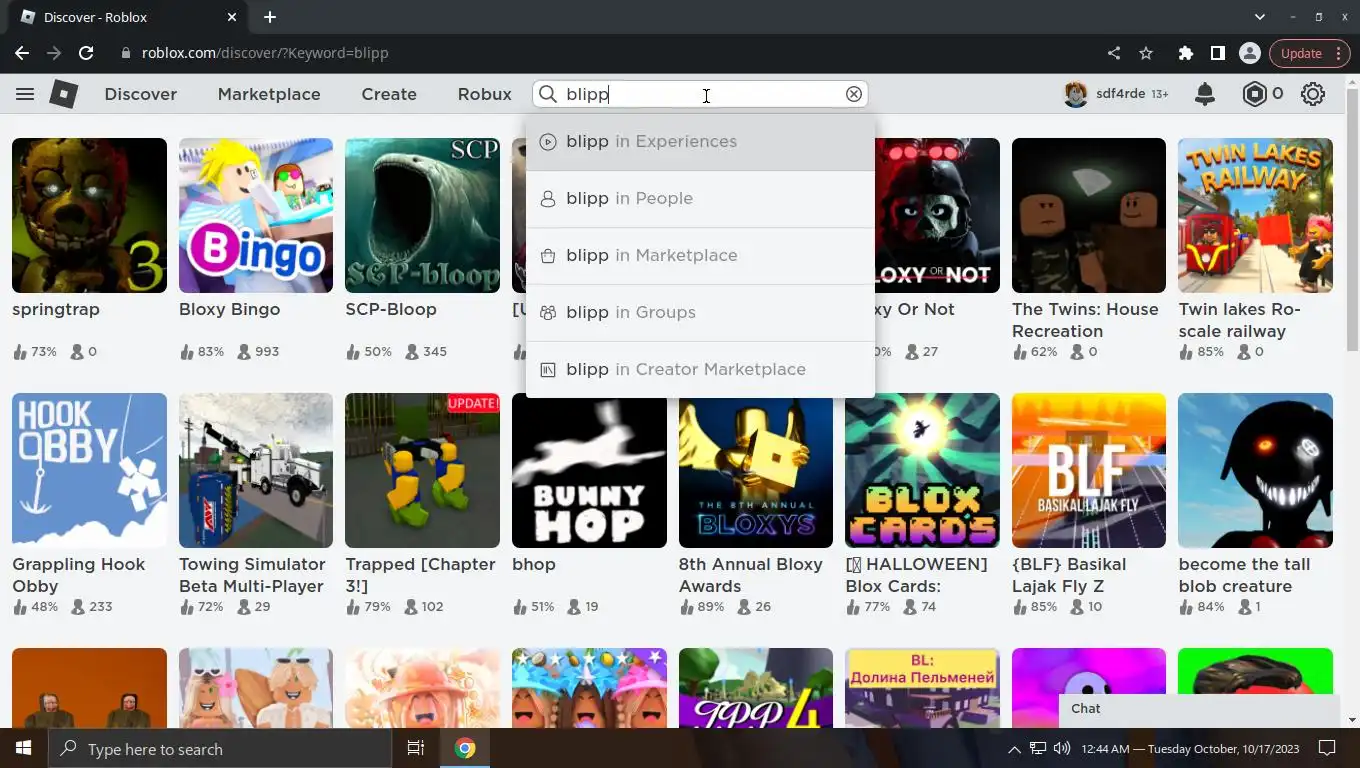Go to the Create nav tab
This screenshot has height=768, width=1360.
coord(389,94)
